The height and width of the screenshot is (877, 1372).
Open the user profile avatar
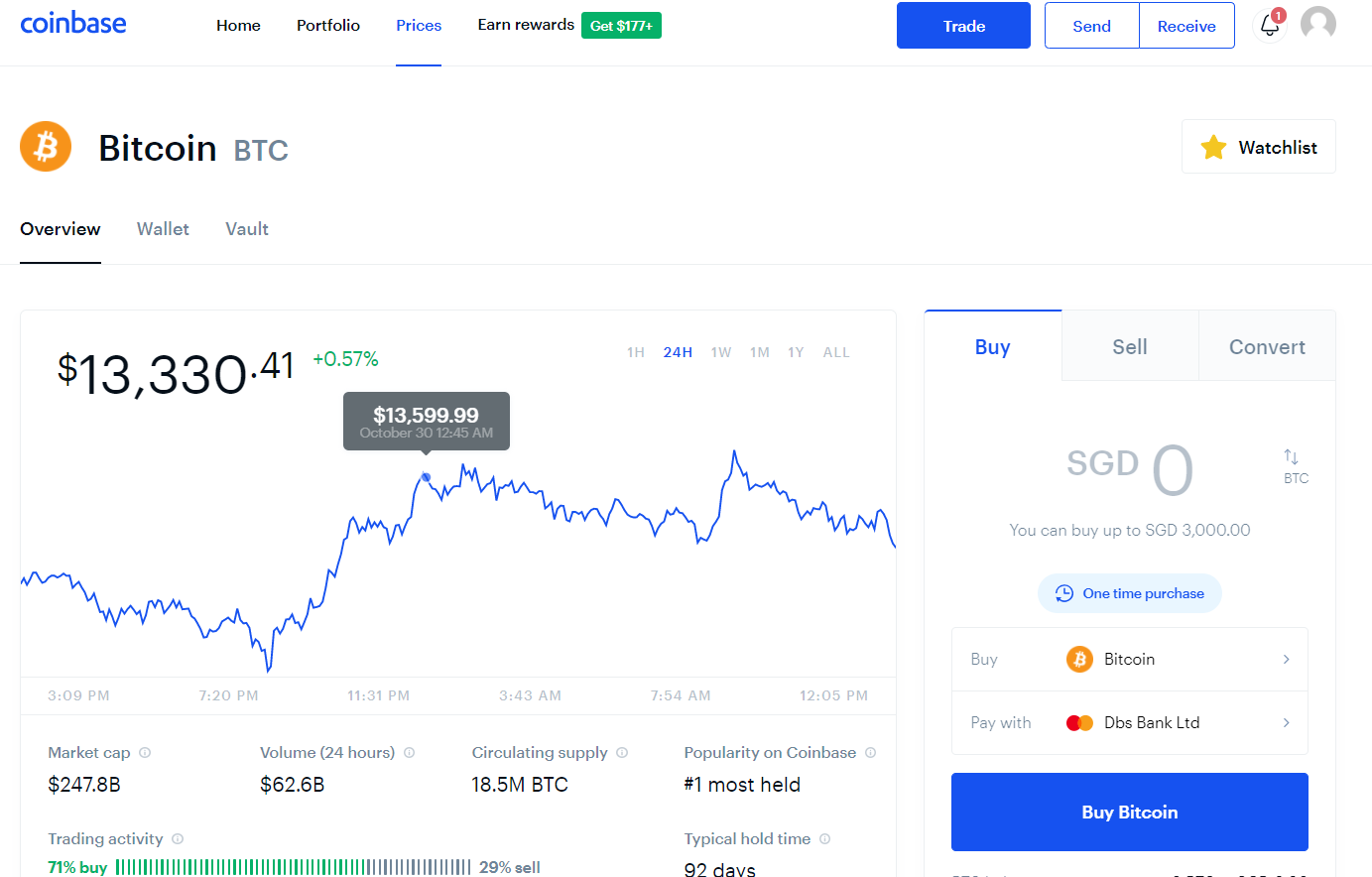[x=1318, y=24]
